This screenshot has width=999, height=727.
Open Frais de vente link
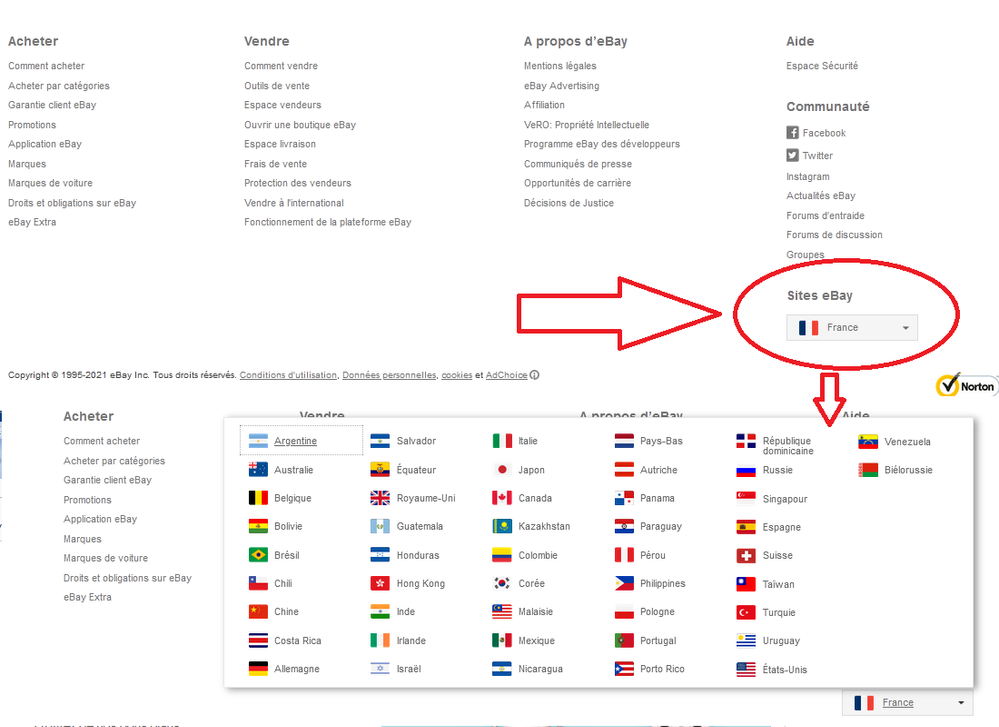(x=275, y=164)
